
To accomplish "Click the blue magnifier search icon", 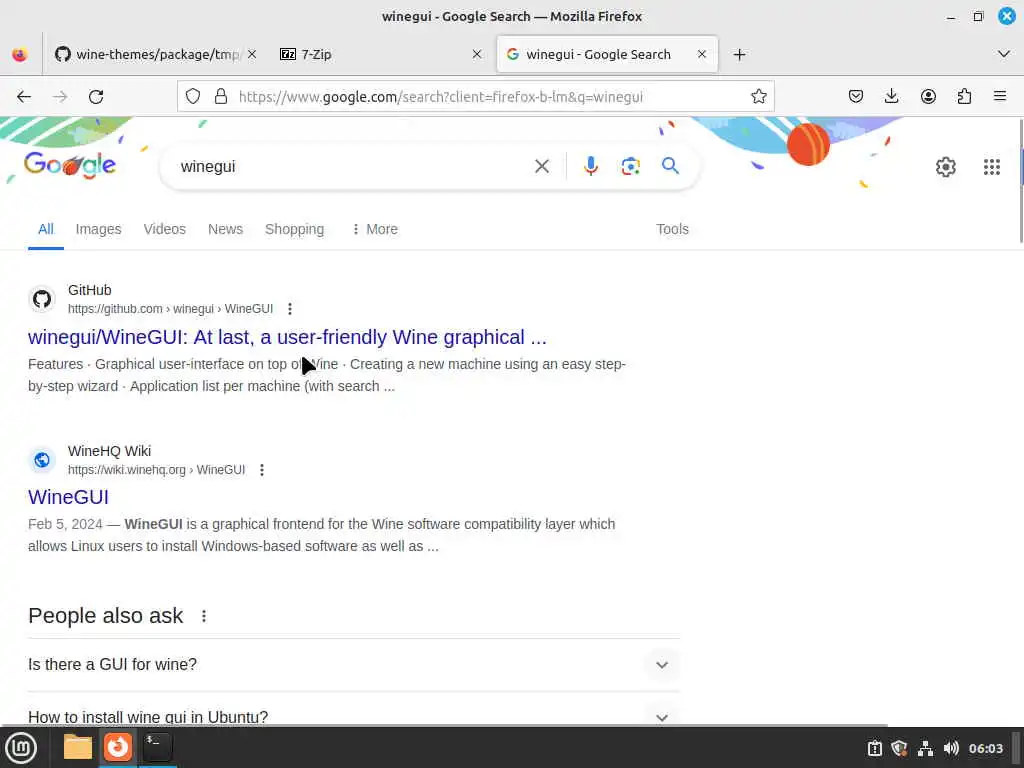I will 670,166.
